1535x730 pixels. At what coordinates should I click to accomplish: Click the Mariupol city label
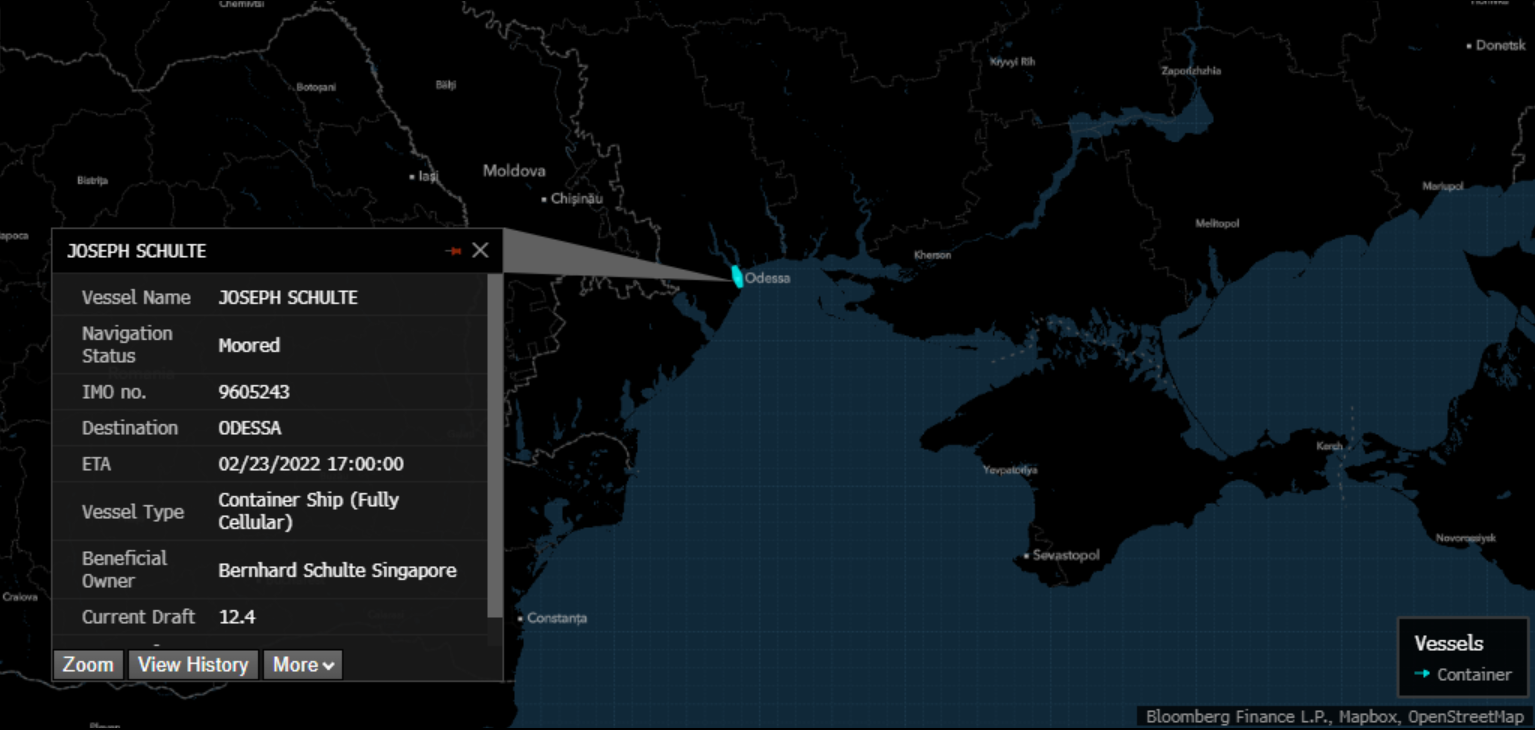(x=1443, y=186)
